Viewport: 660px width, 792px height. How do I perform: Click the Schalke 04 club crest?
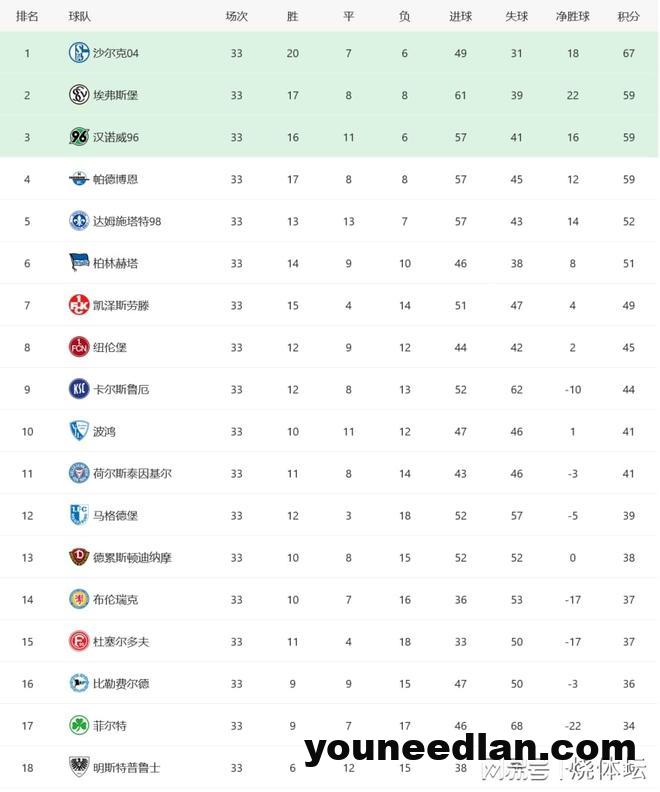pos(79,53)
